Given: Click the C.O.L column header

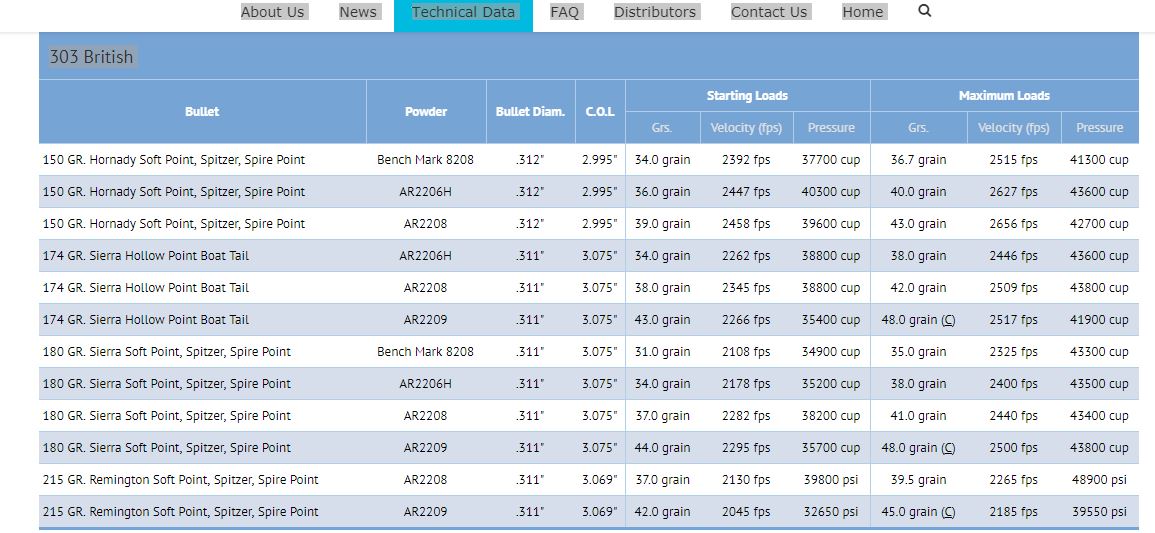Looking at the screenshot, I should click(x=600, y=112).
